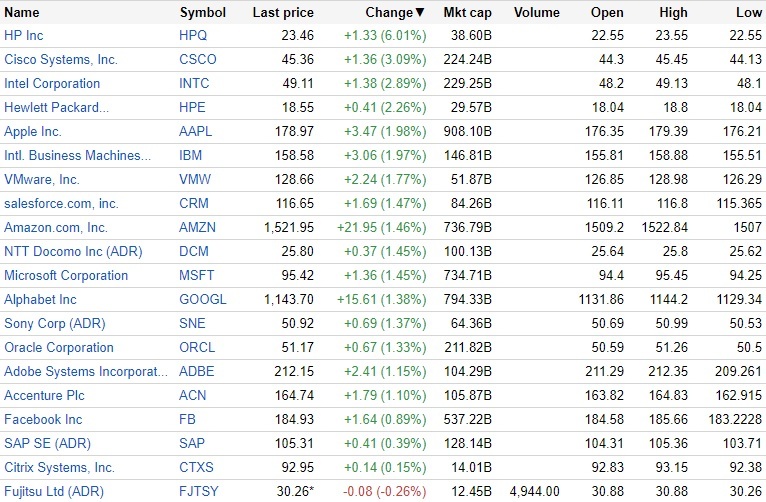The height and width of the screenshot is (502, 766).
Task: Sort by Volume column header
Action: 538,13
